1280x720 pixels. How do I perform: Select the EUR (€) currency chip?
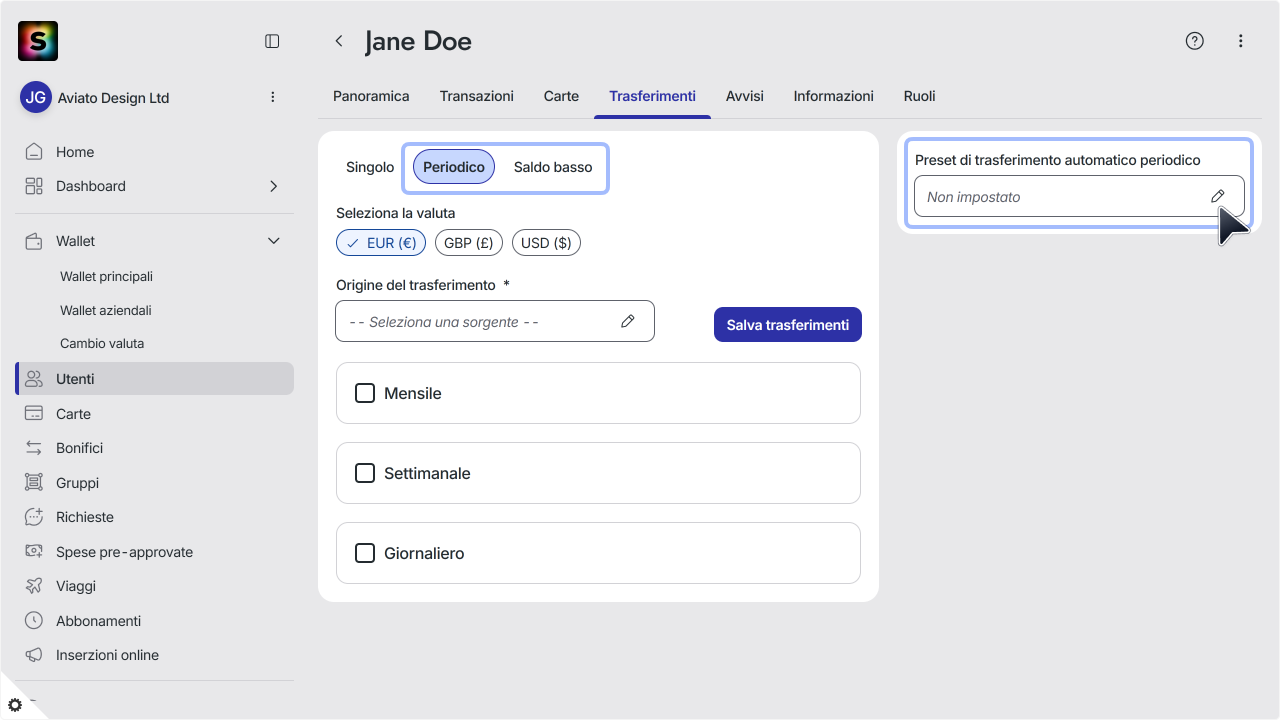381,243
